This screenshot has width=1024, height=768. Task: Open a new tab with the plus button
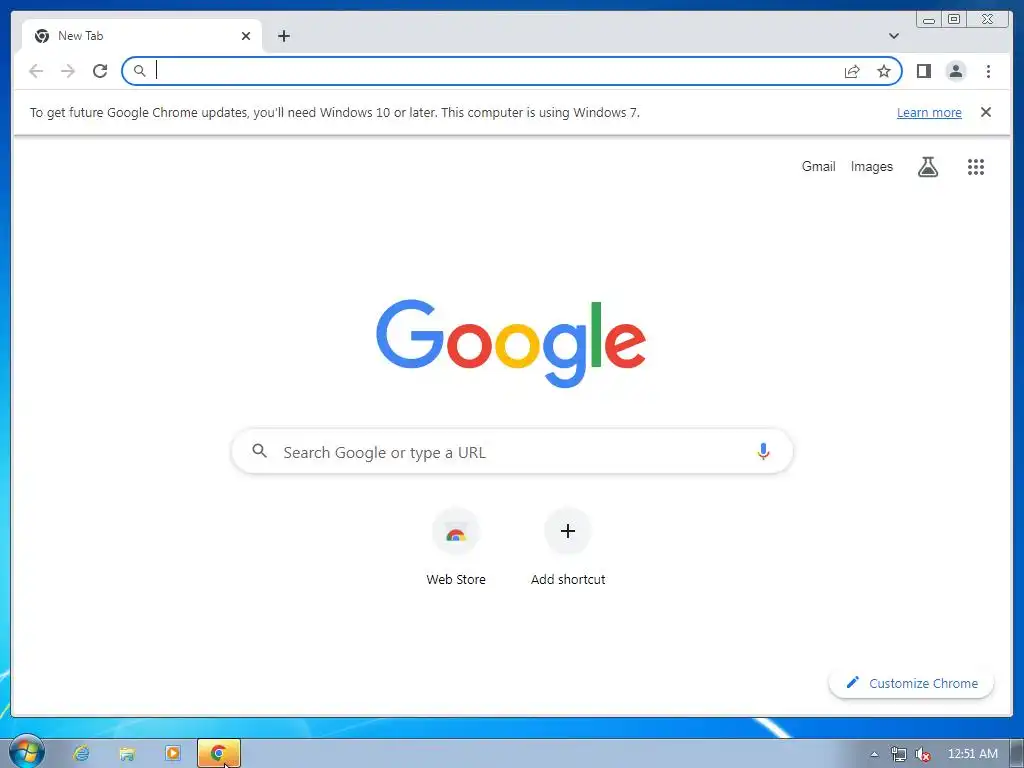(283, 36)
